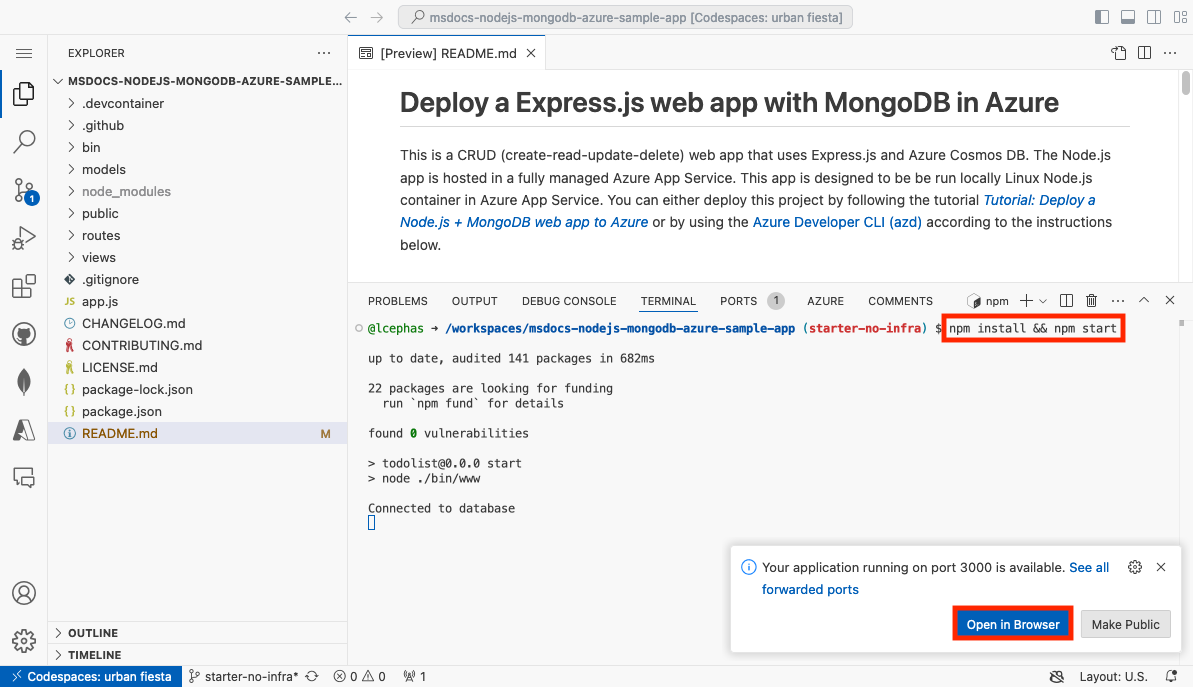
Task: Kill the terminal with the trash icon
Action: point(1090,300)
